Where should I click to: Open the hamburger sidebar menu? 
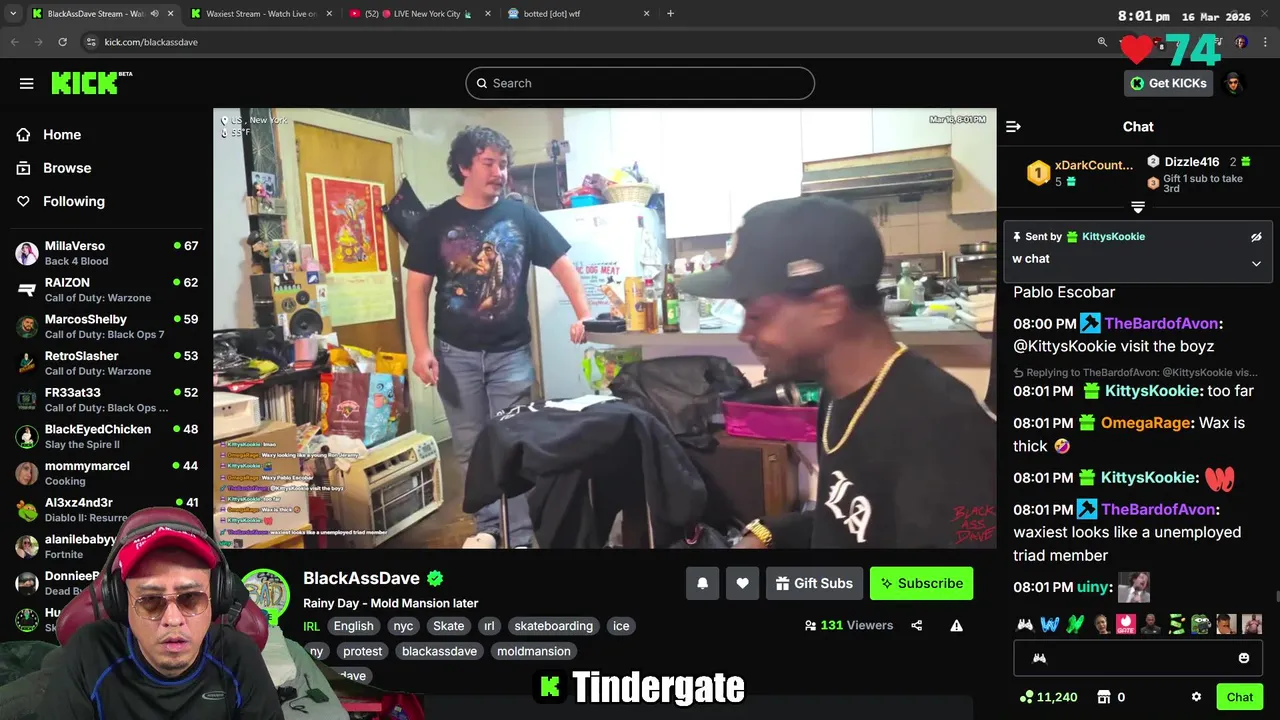point(27,83)
